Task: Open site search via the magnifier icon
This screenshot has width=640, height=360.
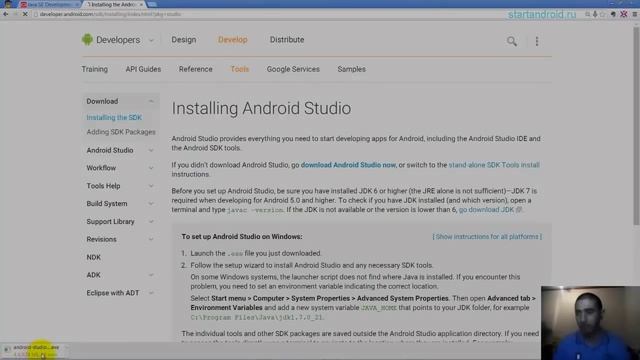Action: coord(511,41)
